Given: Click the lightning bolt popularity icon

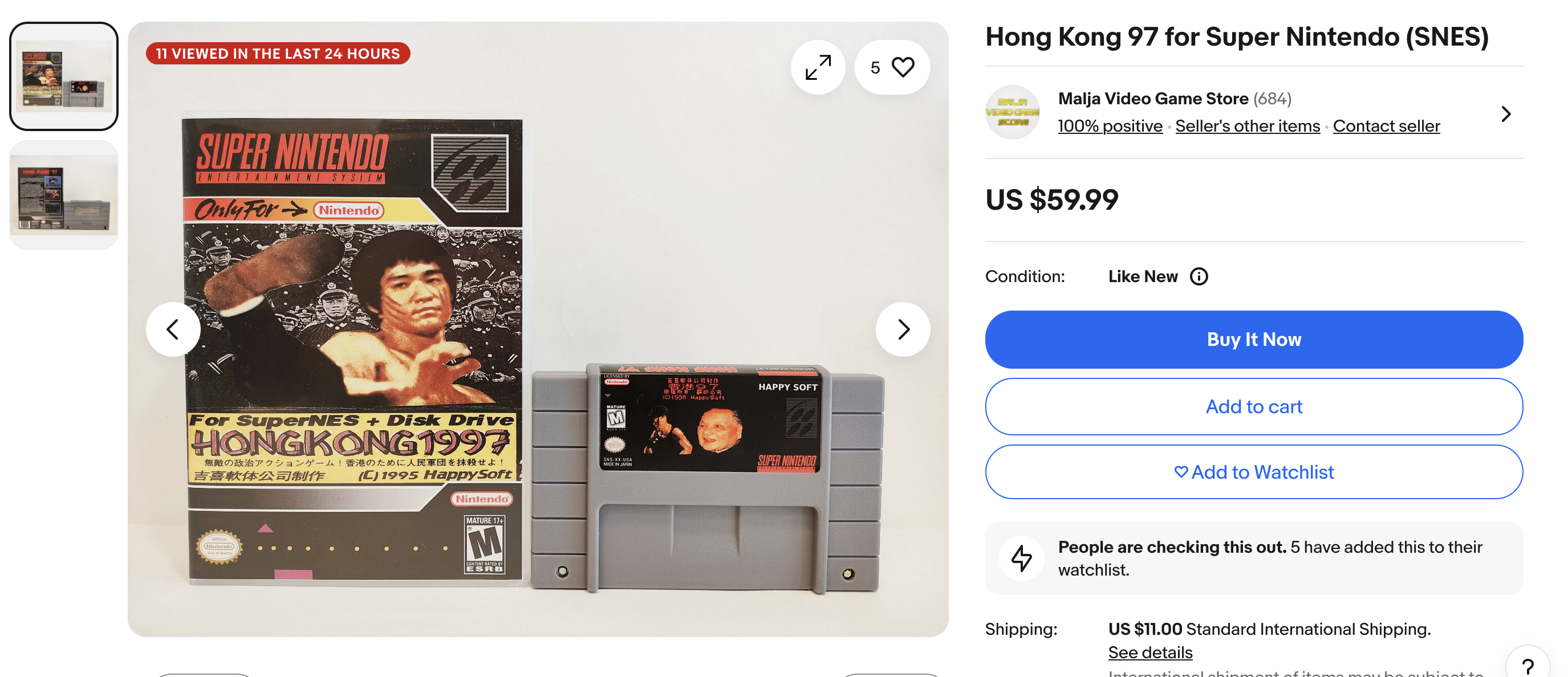Looking at the screenshot, I should click(1021, 558).
